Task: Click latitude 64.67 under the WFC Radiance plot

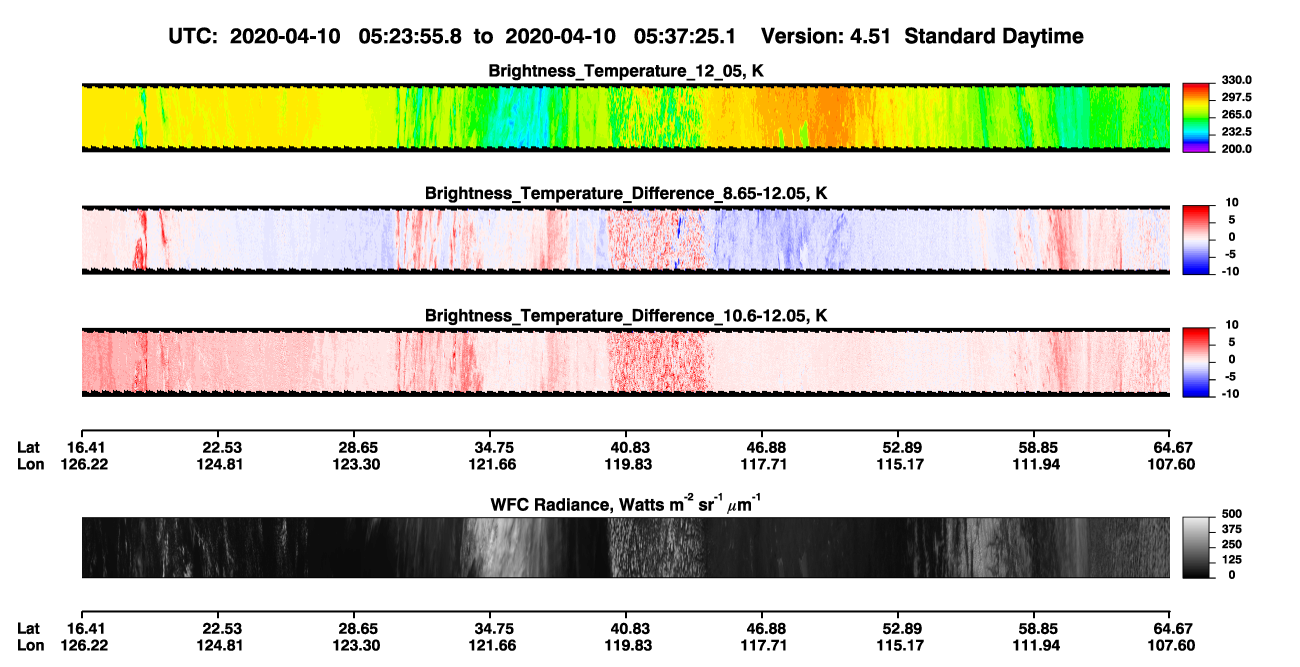Action: 1174,628
